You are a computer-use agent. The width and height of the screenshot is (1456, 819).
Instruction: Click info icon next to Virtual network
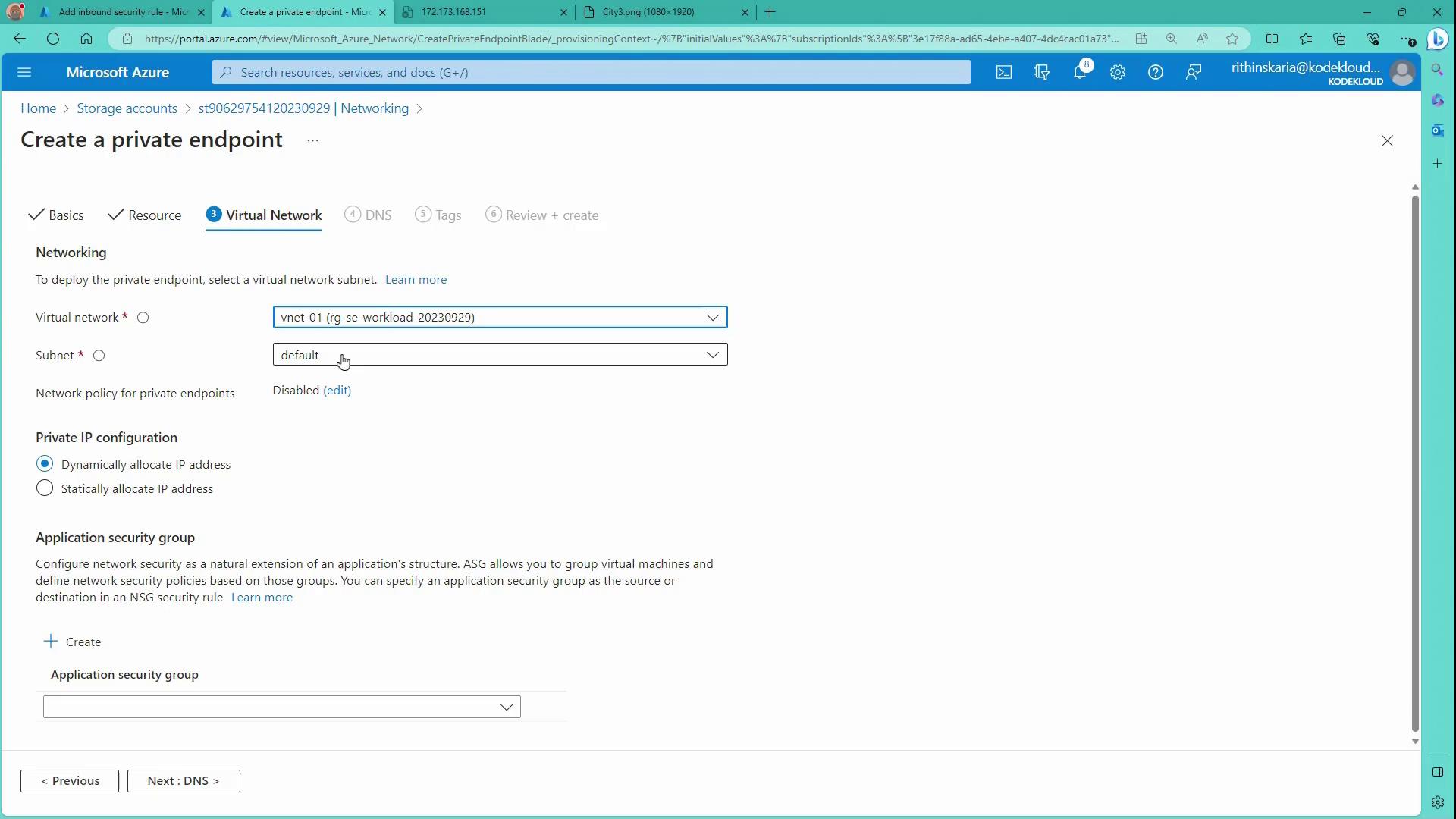(143, 318)
